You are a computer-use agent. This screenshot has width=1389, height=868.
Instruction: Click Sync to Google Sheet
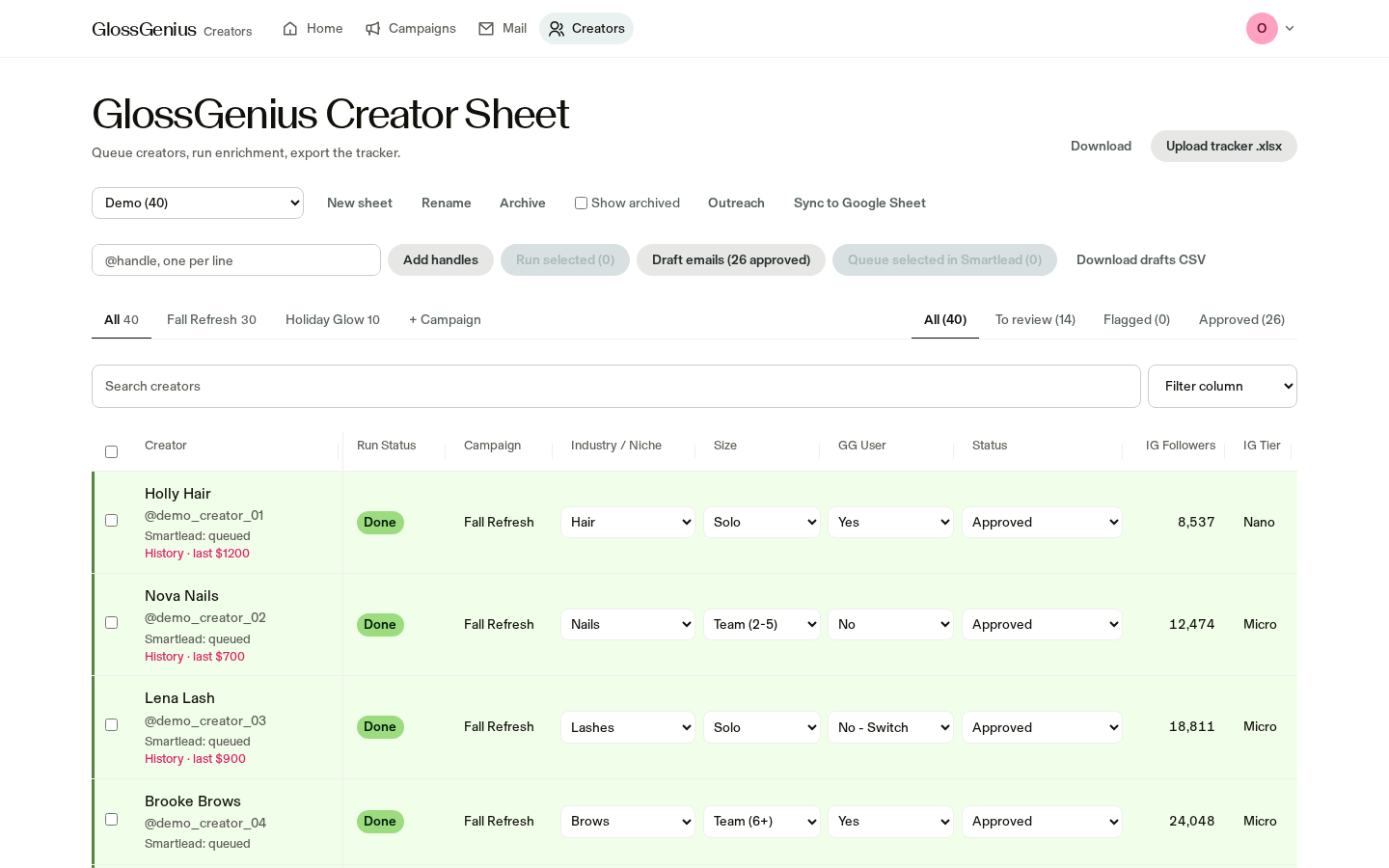click(x=859, y=203)
